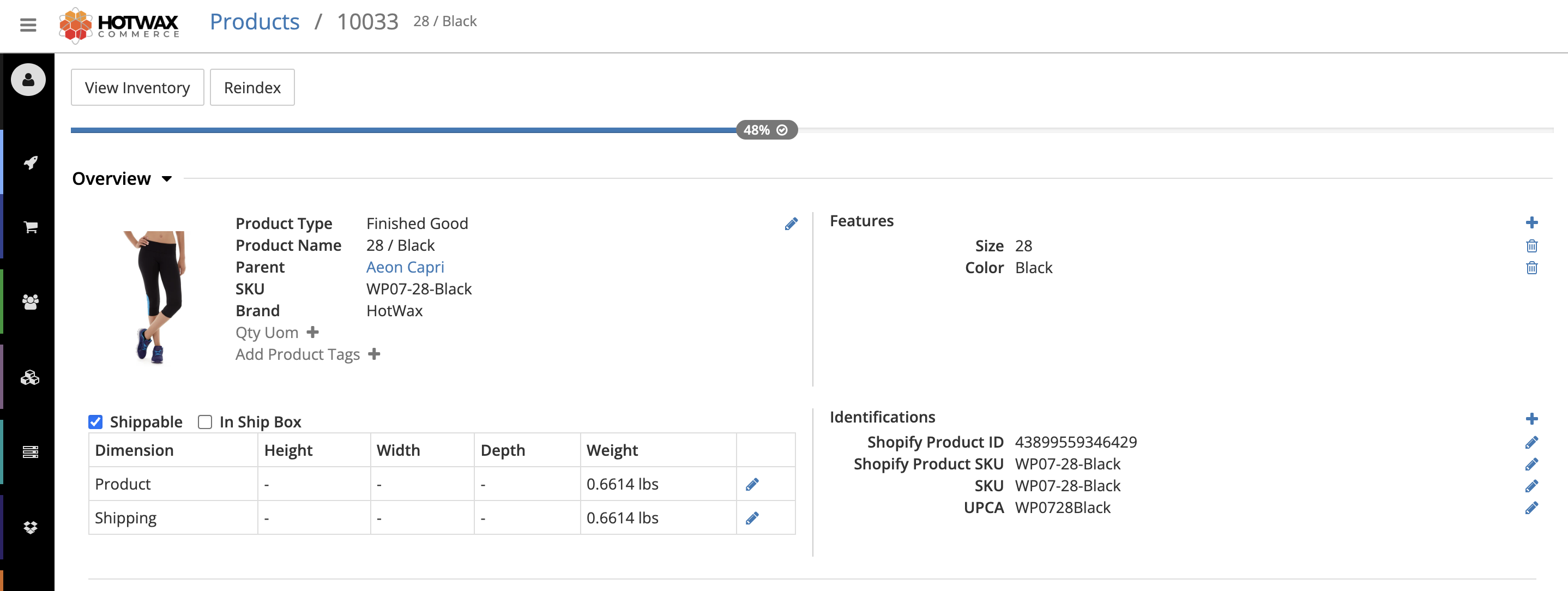Go to Products breadcrumb link
This screenshot has height=591, width=1568.
click(x=255, y=22)
